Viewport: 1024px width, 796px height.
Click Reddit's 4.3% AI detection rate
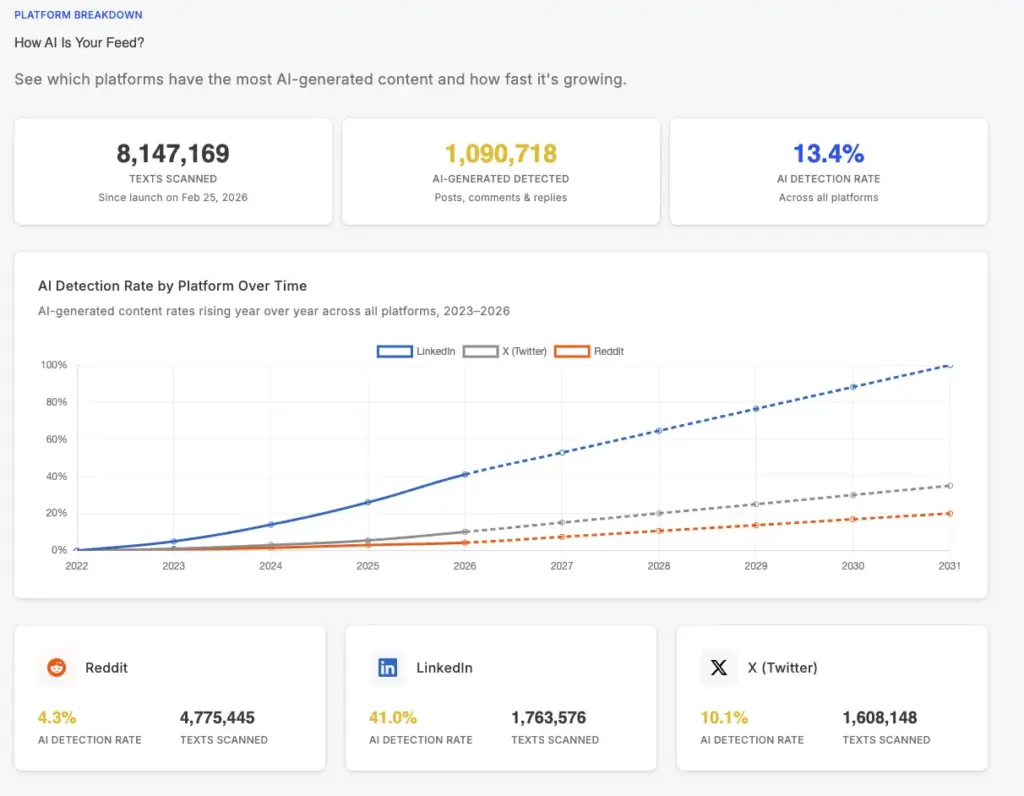tap(57, 717)
